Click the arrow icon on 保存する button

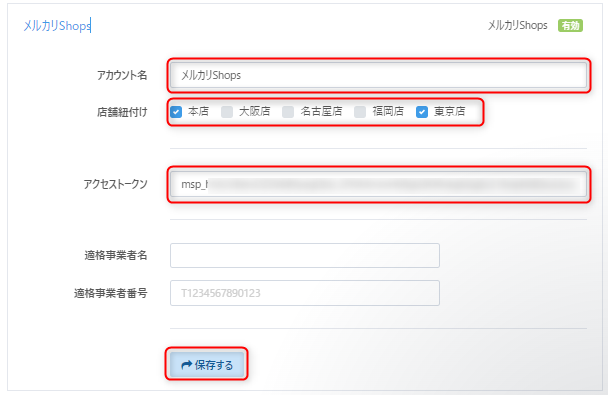[x=187, y=364]
